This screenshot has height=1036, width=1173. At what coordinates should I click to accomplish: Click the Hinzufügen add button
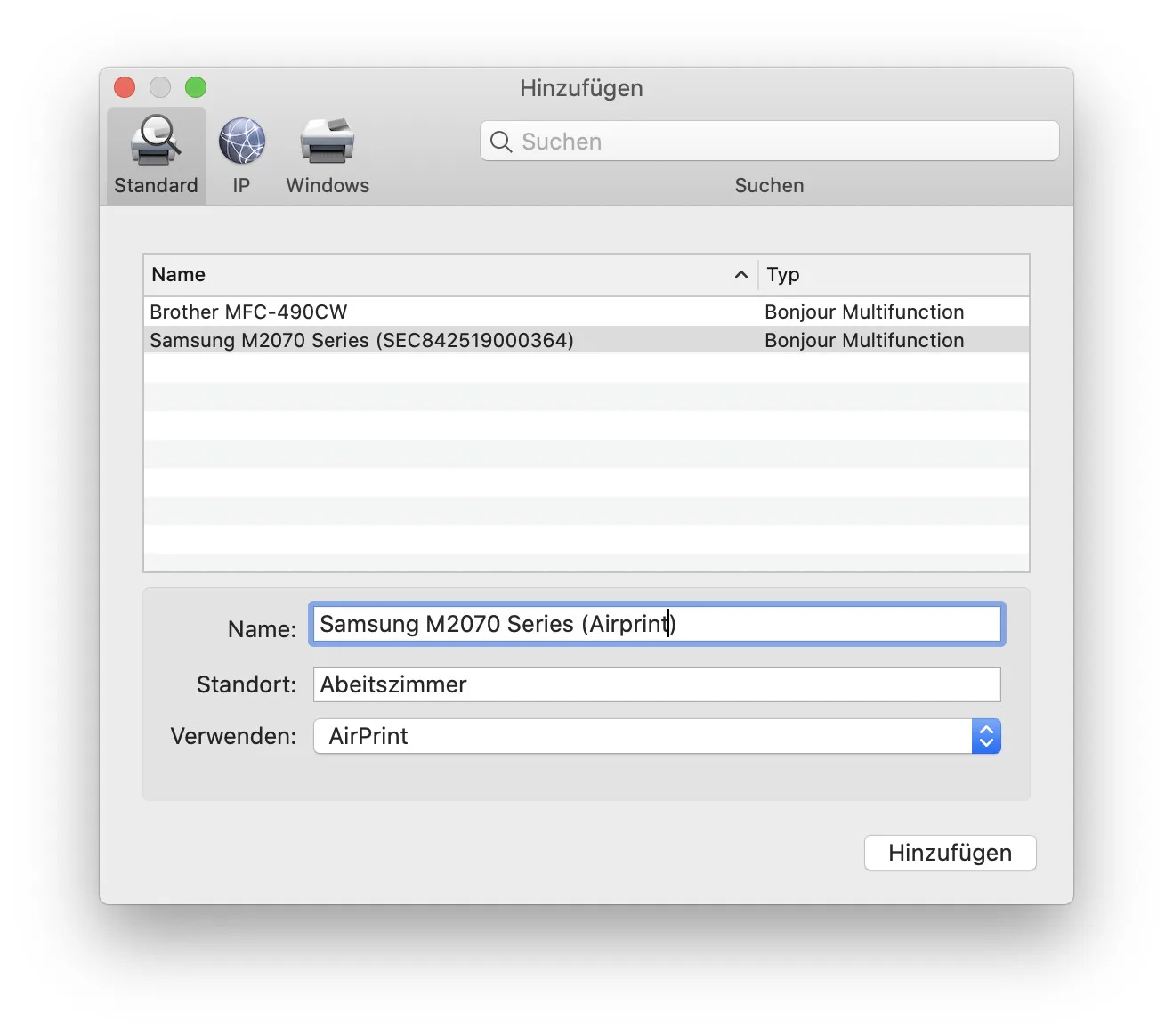pyautogui.click(x=950, y=853)
